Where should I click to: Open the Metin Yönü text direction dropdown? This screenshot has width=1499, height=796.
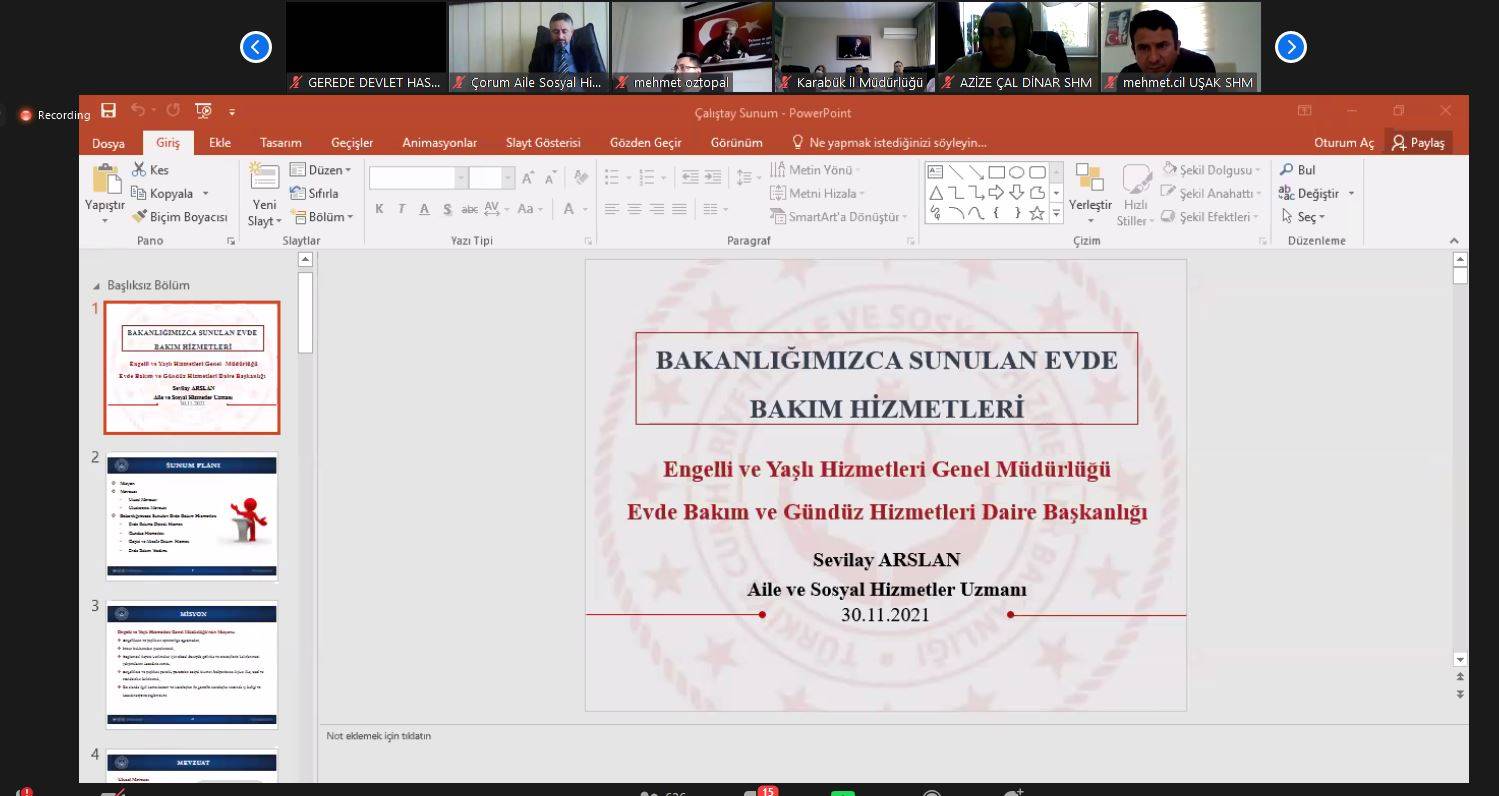[x=815, y=170]
